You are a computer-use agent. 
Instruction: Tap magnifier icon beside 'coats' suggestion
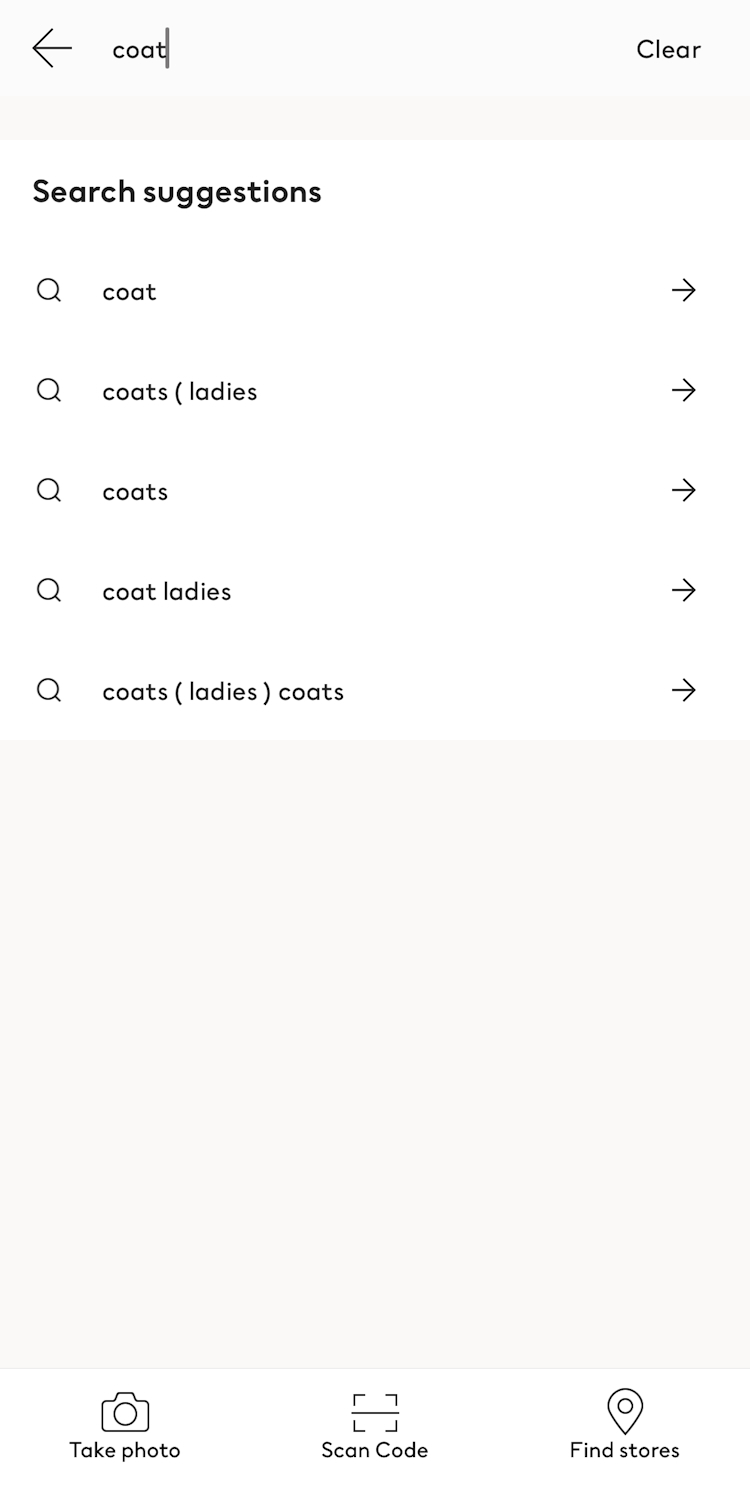pos(49,490)
